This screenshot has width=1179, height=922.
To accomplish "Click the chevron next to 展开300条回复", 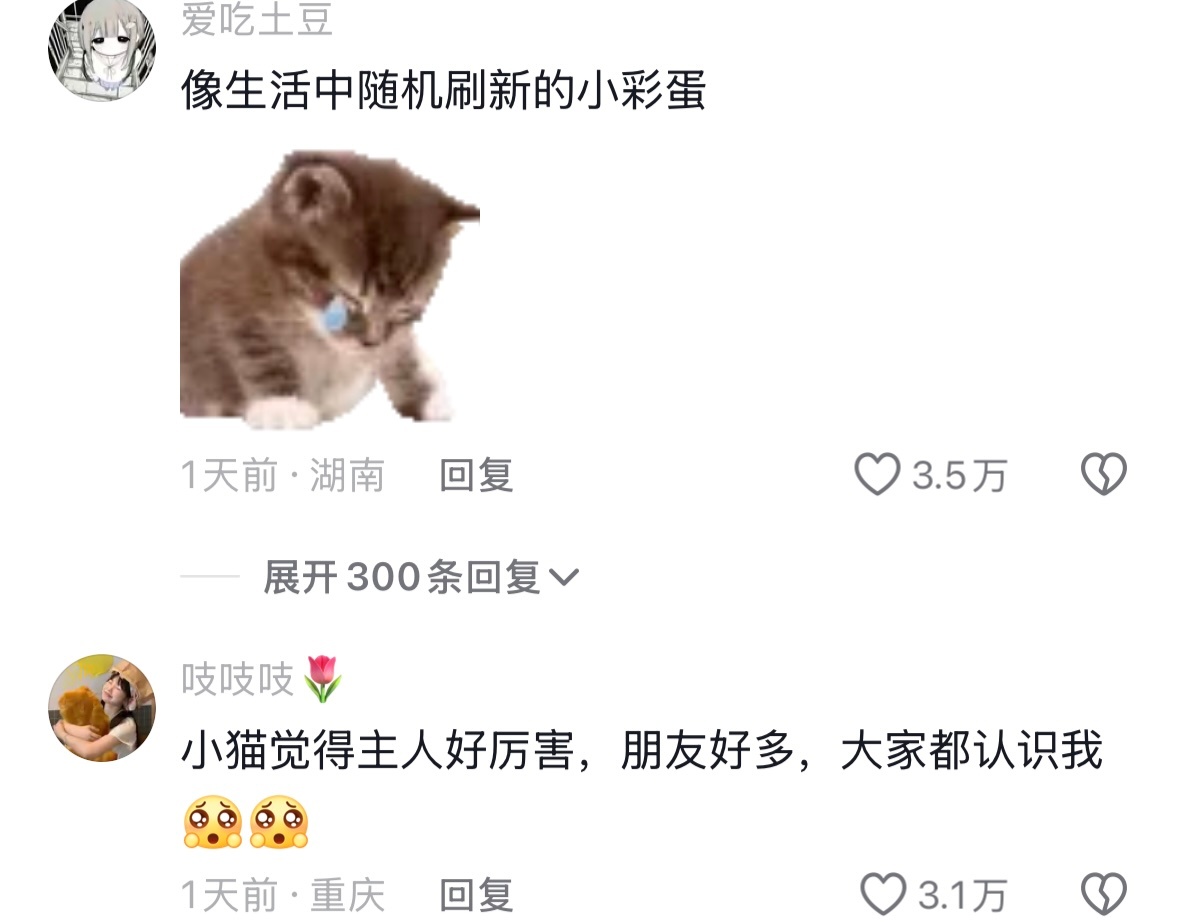I will [x=564, y=578].
